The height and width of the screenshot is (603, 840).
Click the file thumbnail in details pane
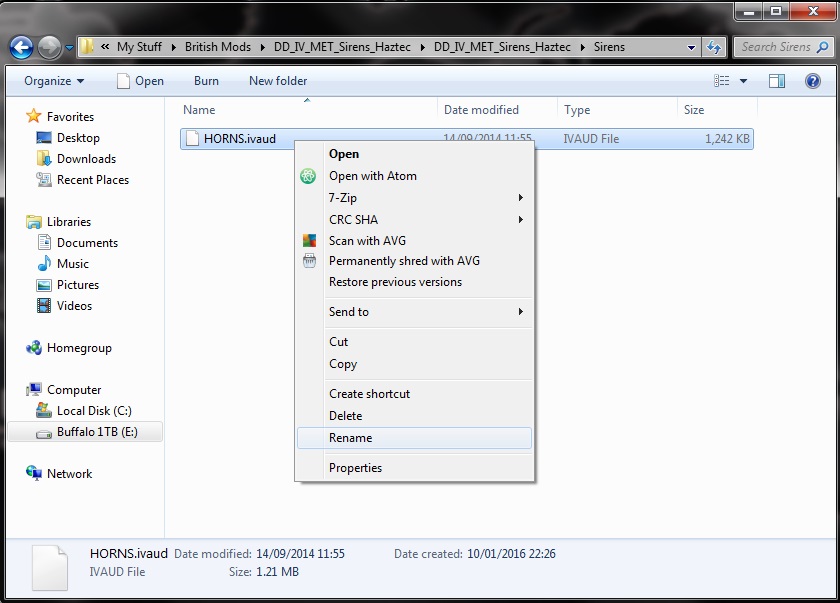pos(50,568)
